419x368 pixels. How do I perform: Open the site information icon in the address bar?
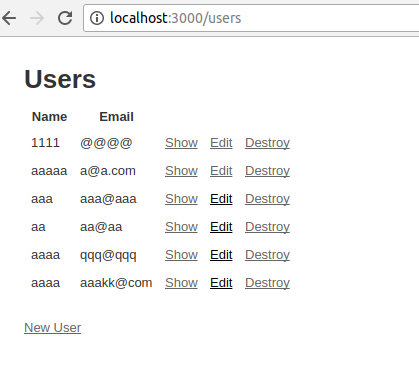pyautogui.click(x=97, y=18)
